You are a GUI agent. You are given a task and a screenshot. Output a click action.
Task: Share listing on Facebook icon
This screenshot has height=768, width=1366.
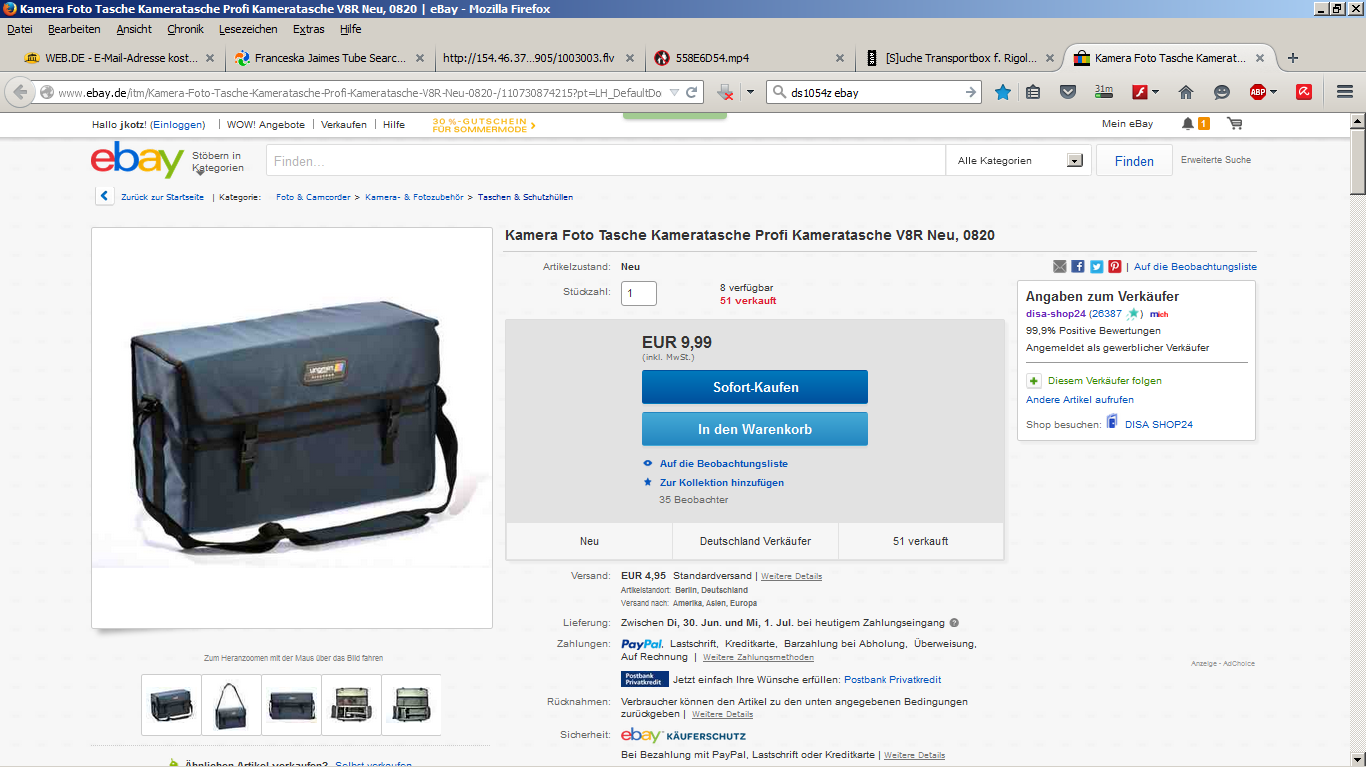click(1078, 267)
